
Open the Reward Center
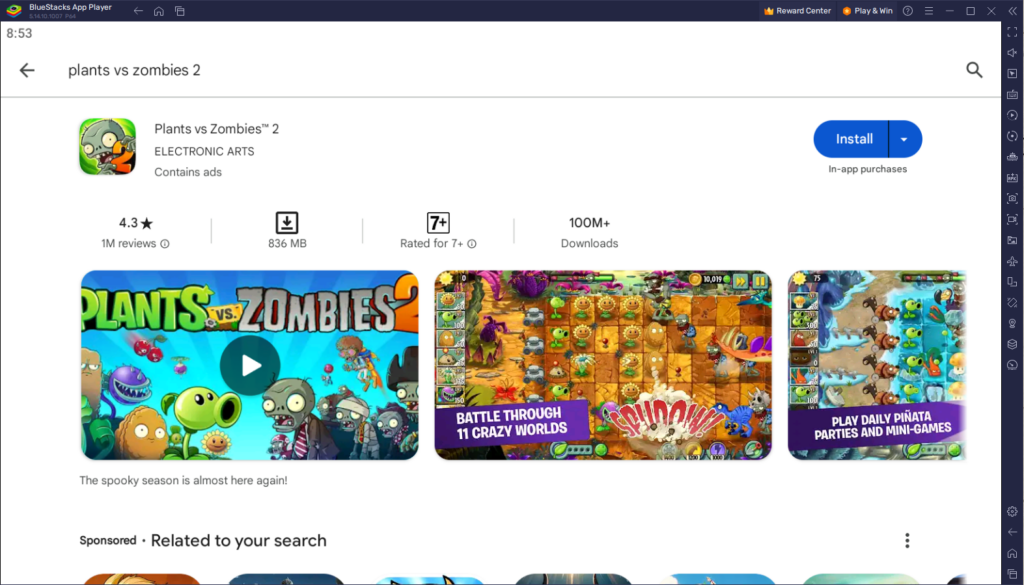(796, 11)
